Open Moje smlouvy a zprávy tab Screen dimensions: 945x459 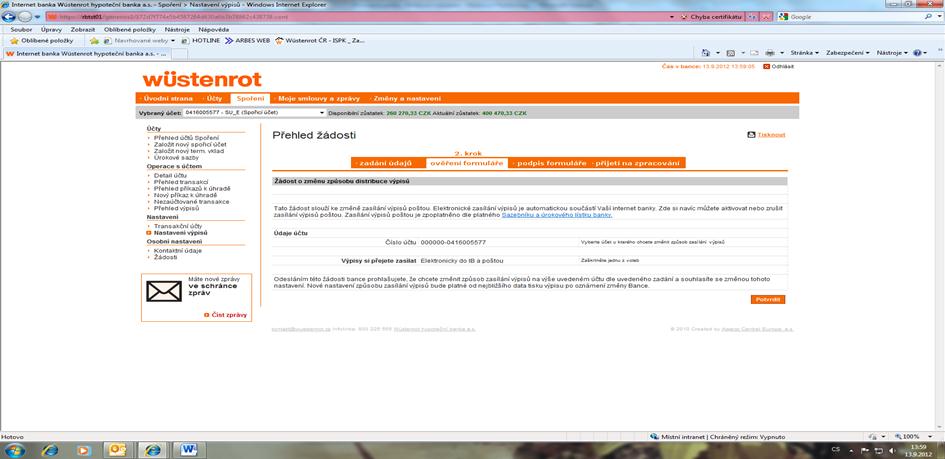pos(318,98)
